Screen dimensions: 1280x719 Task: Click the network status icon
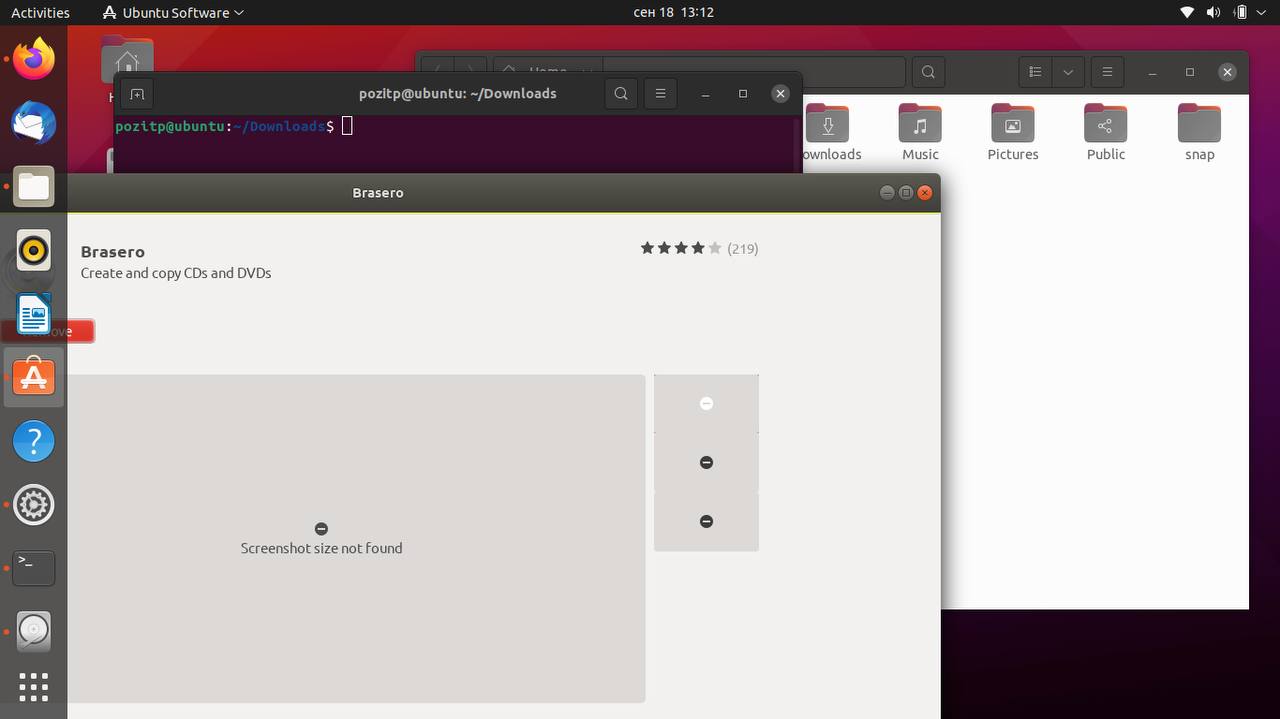coord(1187,13)
